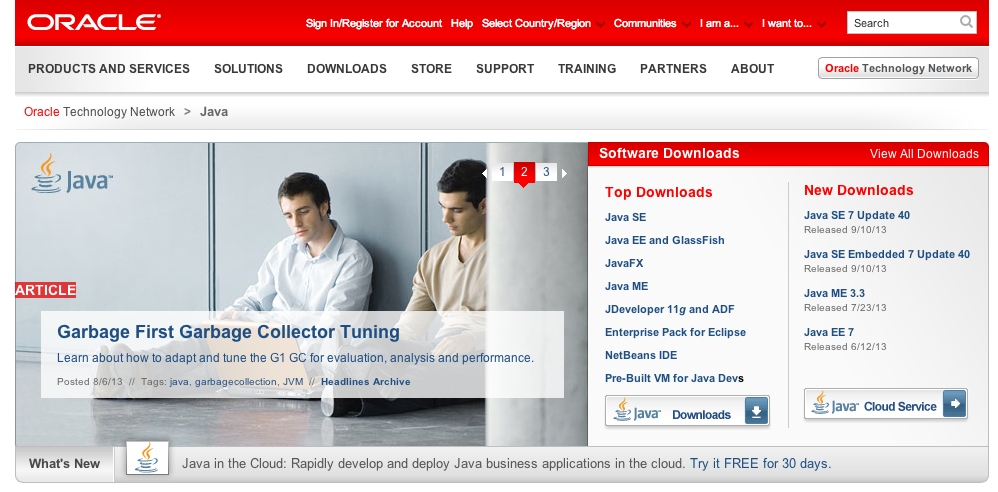Image resolution: width=998 pixels, height=492 pixels.
Task: Open Pre-Built VM for Java Devs
Action: tap(675, 378)
